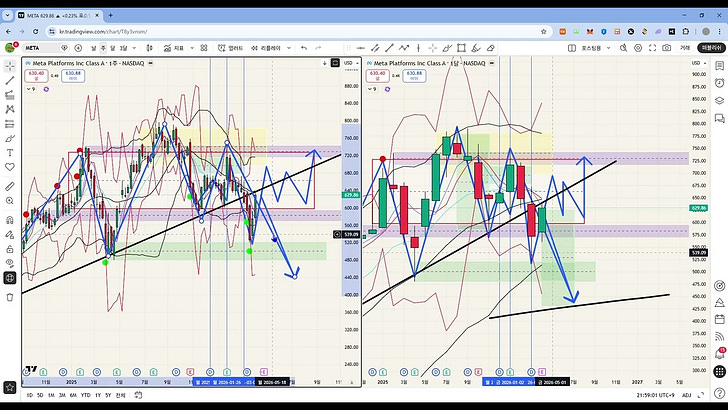728x410 pixels.
Task: Click the right chart 630.88 buy button
Action: click(x=414, y=76)
